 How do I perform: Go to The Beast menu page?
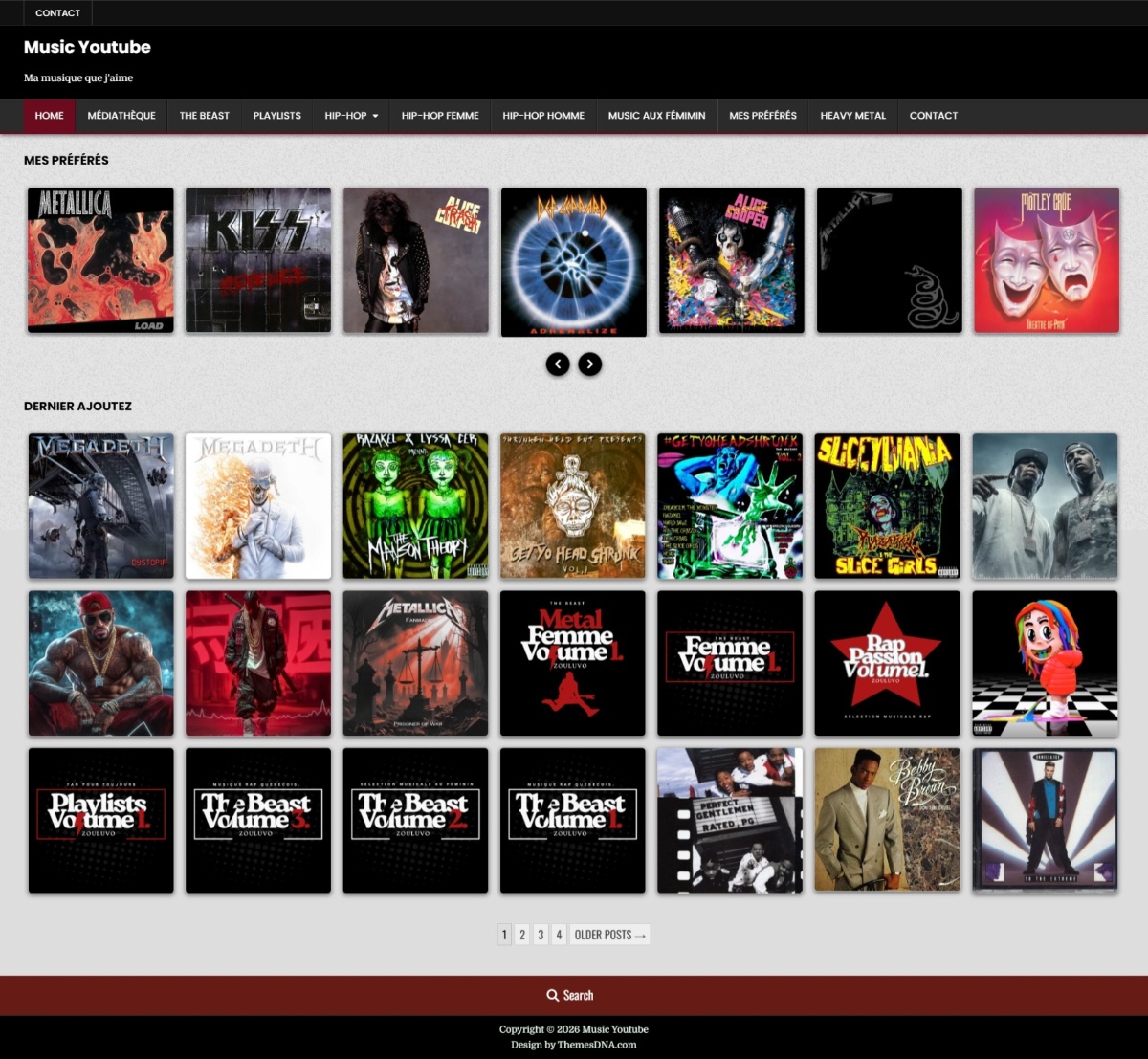205,116
